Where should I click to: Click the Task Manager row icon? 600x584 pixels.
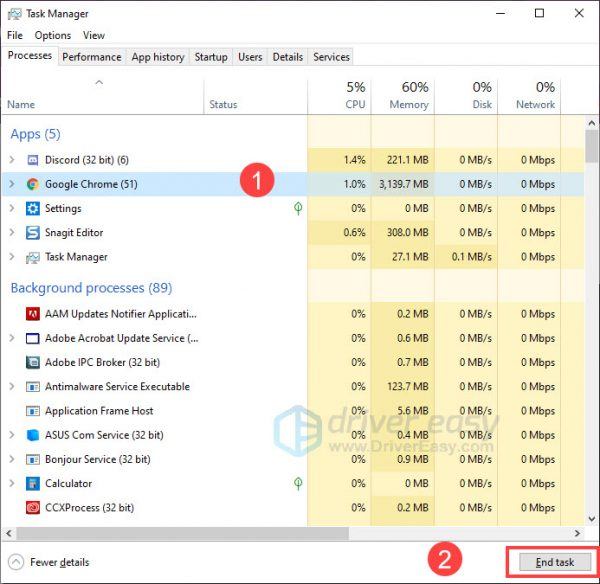[x=33, y=258]
